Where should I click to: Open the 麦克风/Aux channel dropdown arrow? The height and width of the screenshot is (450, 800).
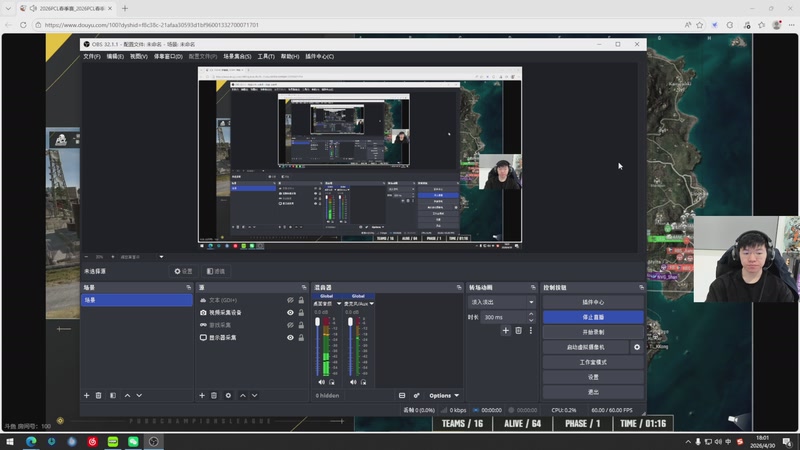tap(371, 304)
